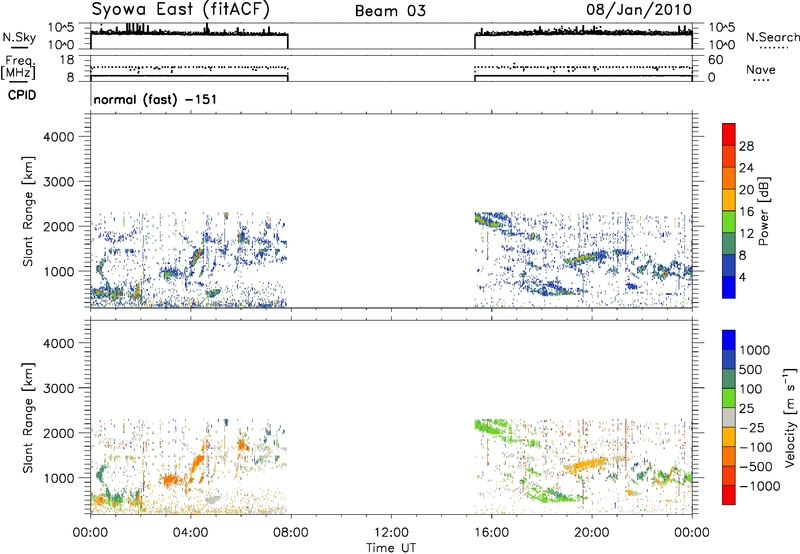Click the 'Freq. [MHz]' label
The width and height of the screenshot is (800, 554).
pos(19,67)
